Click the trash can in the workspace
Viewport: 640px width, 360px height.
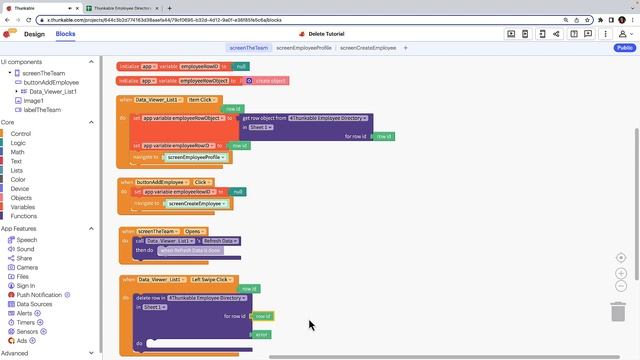pos(618,312)
